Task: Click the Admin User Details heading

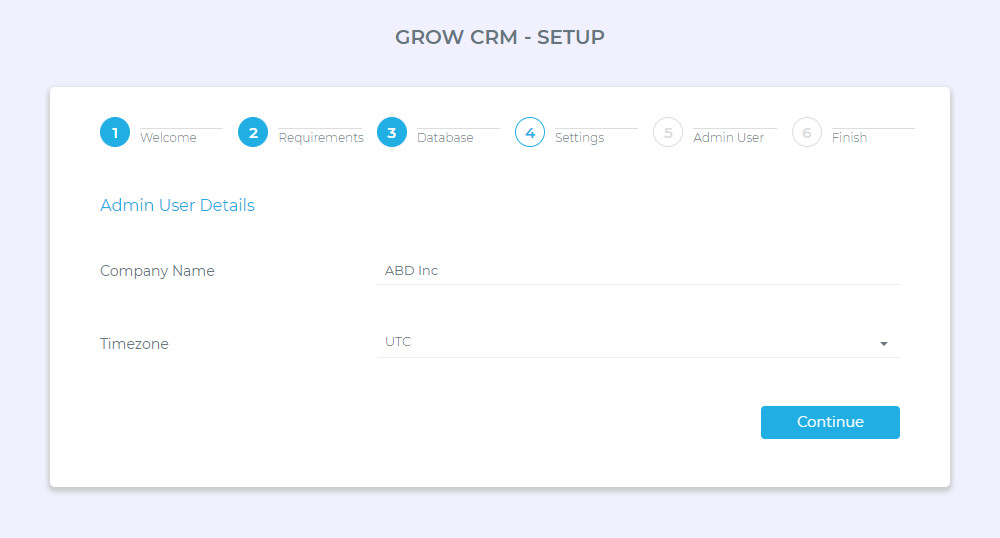Action: 177,205
